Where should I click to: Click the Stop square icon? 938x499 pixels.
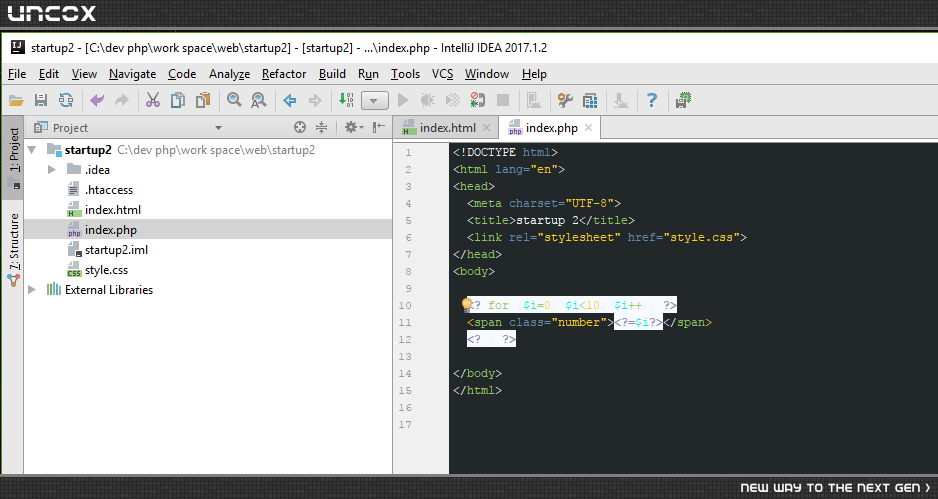coord(503,101)
